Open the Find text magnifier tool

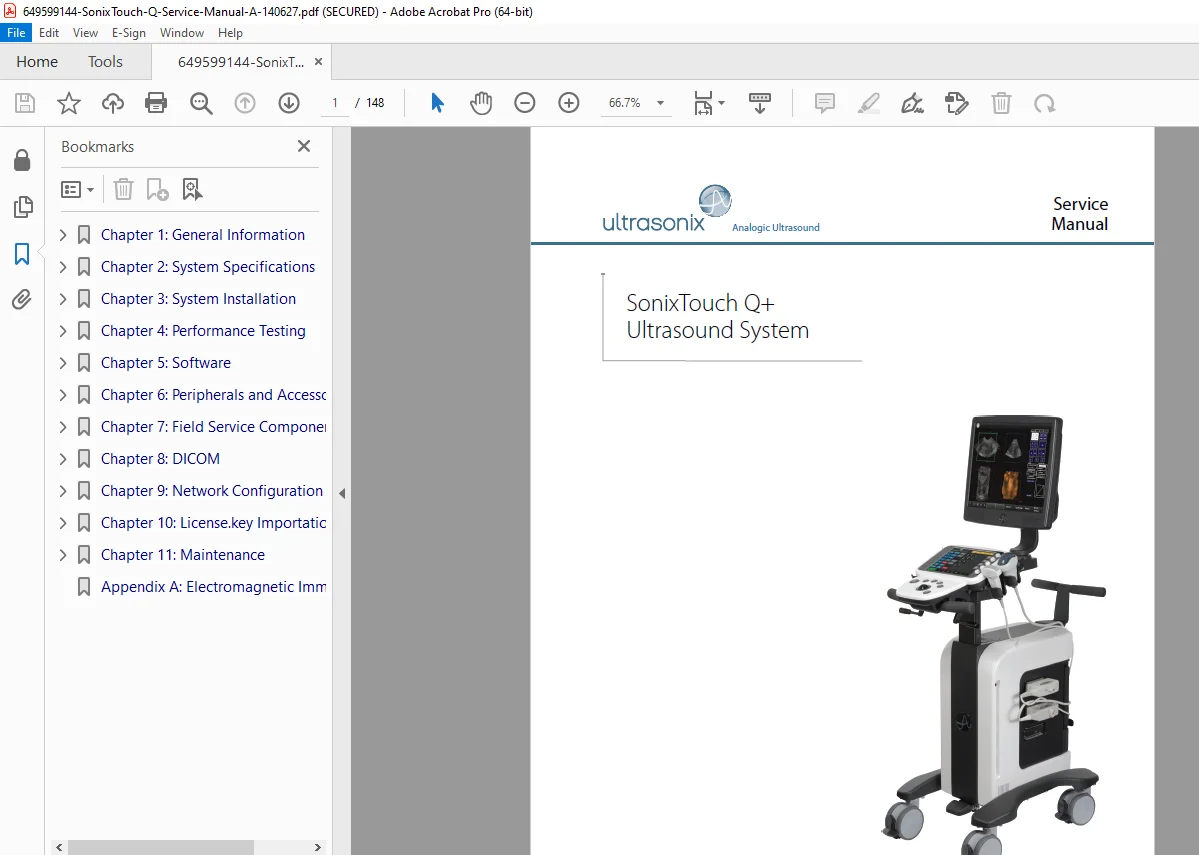[x=201, y=102]
